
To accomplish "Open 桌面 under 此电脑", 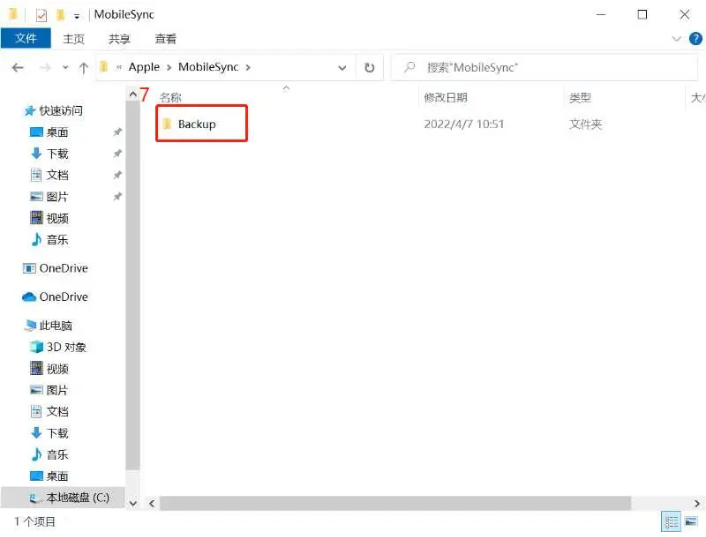I will coord(50,476).
